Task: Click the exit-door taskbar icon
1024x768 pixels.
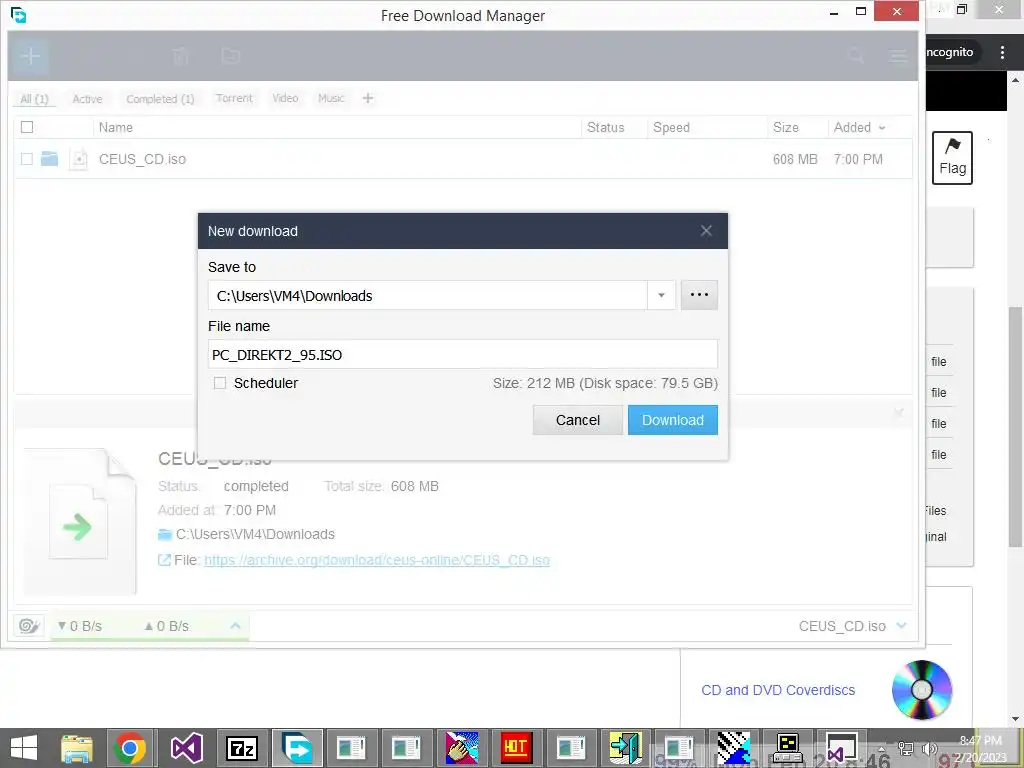Action: pos(626,748)
